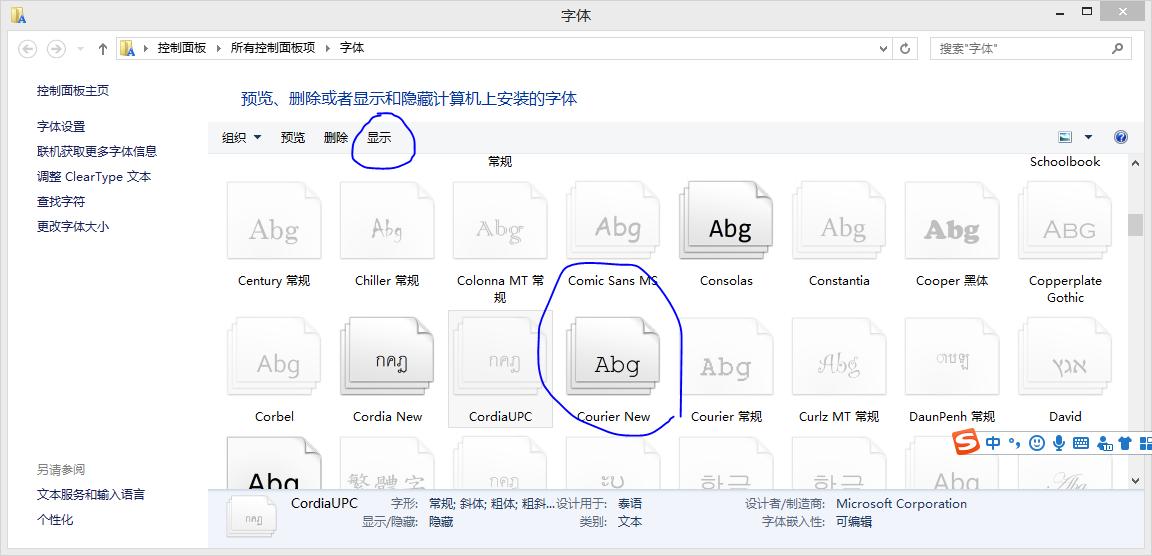Click the 泰语 designed-for value
Image resolution: width=1152 pixels, height=556 pixels.
tap(630, 504)
